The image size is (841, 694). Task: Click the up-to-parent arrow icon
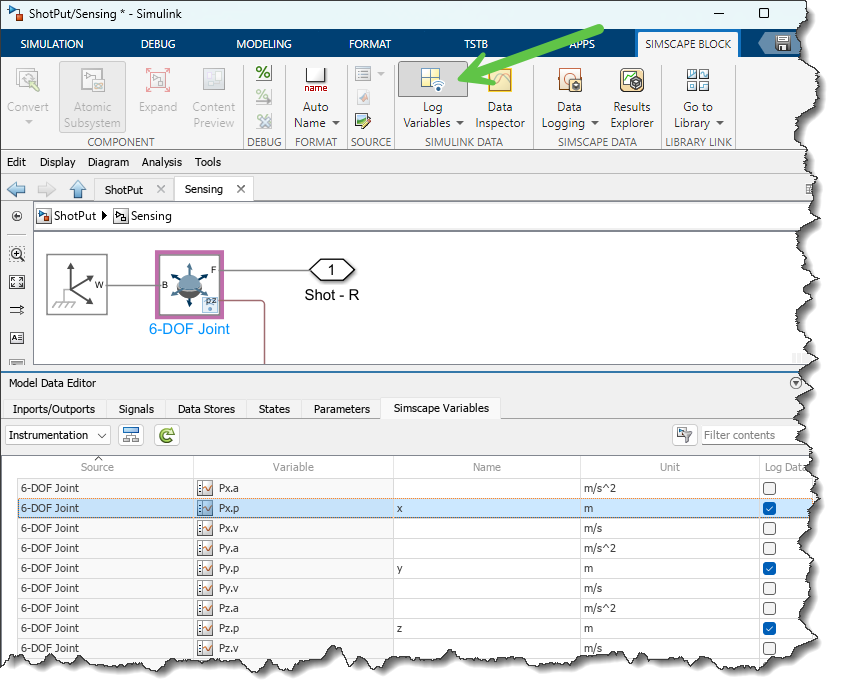(x=77, y=189)
